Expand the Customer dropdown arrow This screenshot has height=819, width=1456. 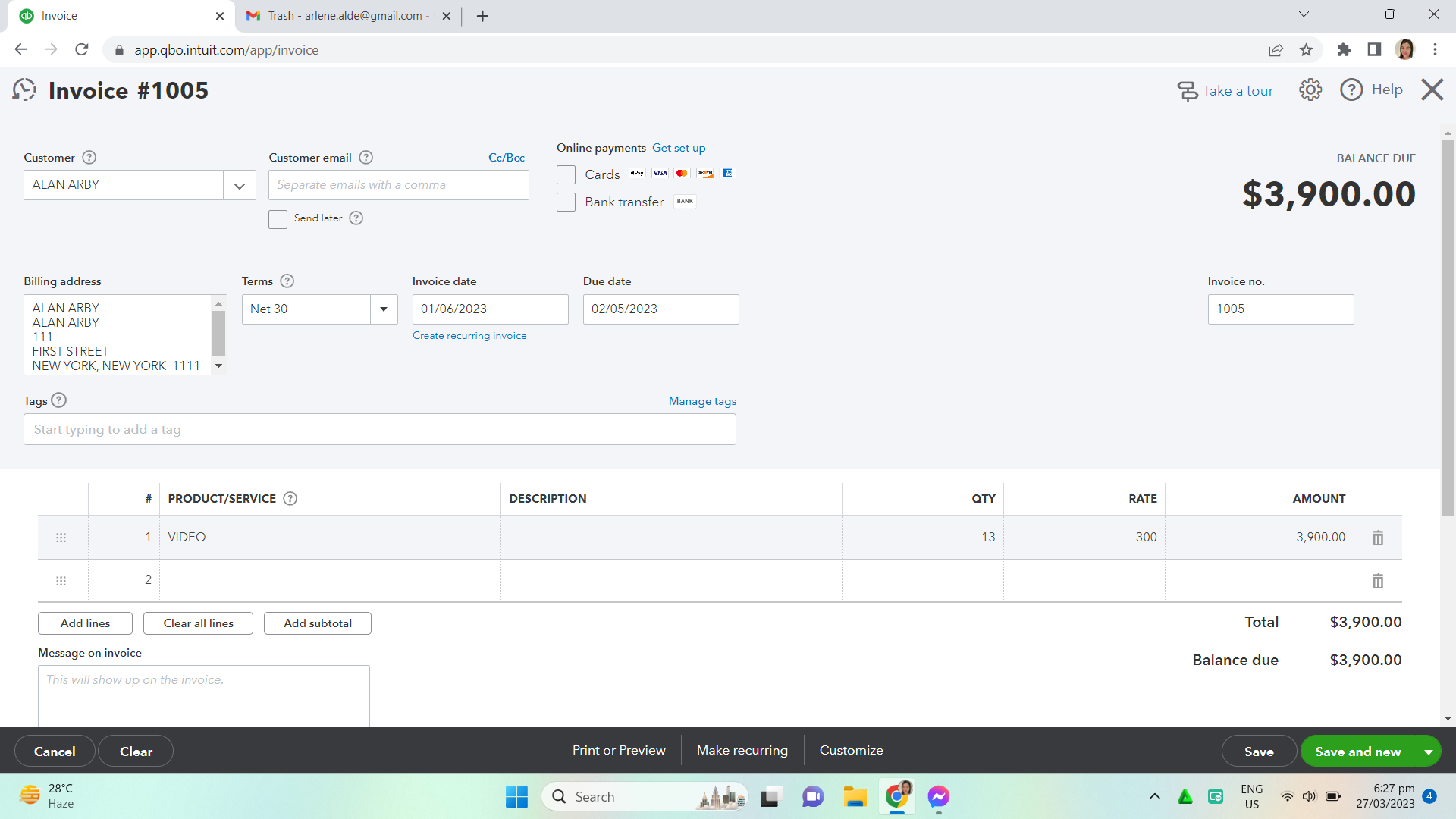(240, 186)
